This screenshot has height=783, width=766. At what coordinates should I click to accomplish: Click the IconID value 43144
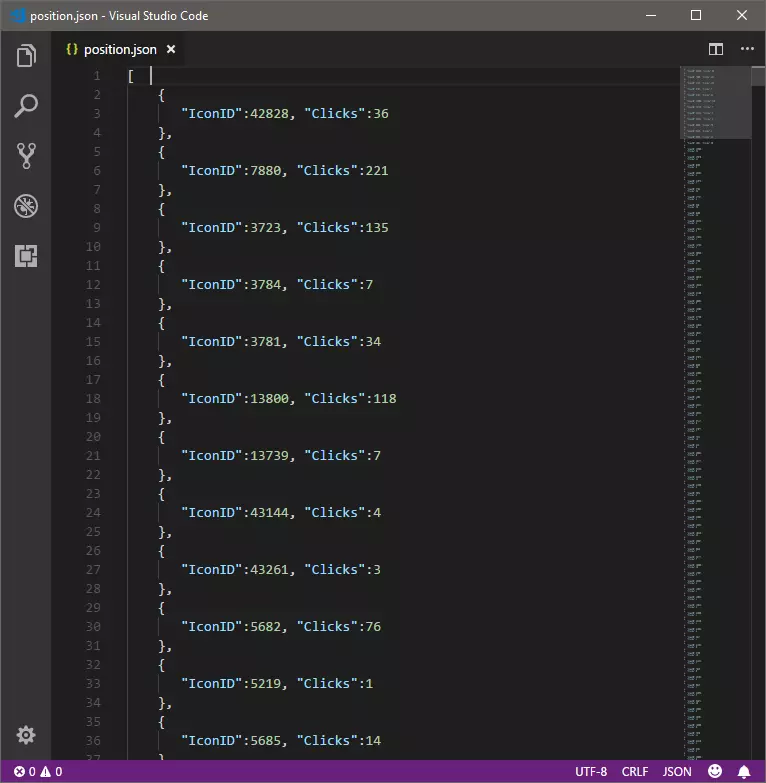269,512
